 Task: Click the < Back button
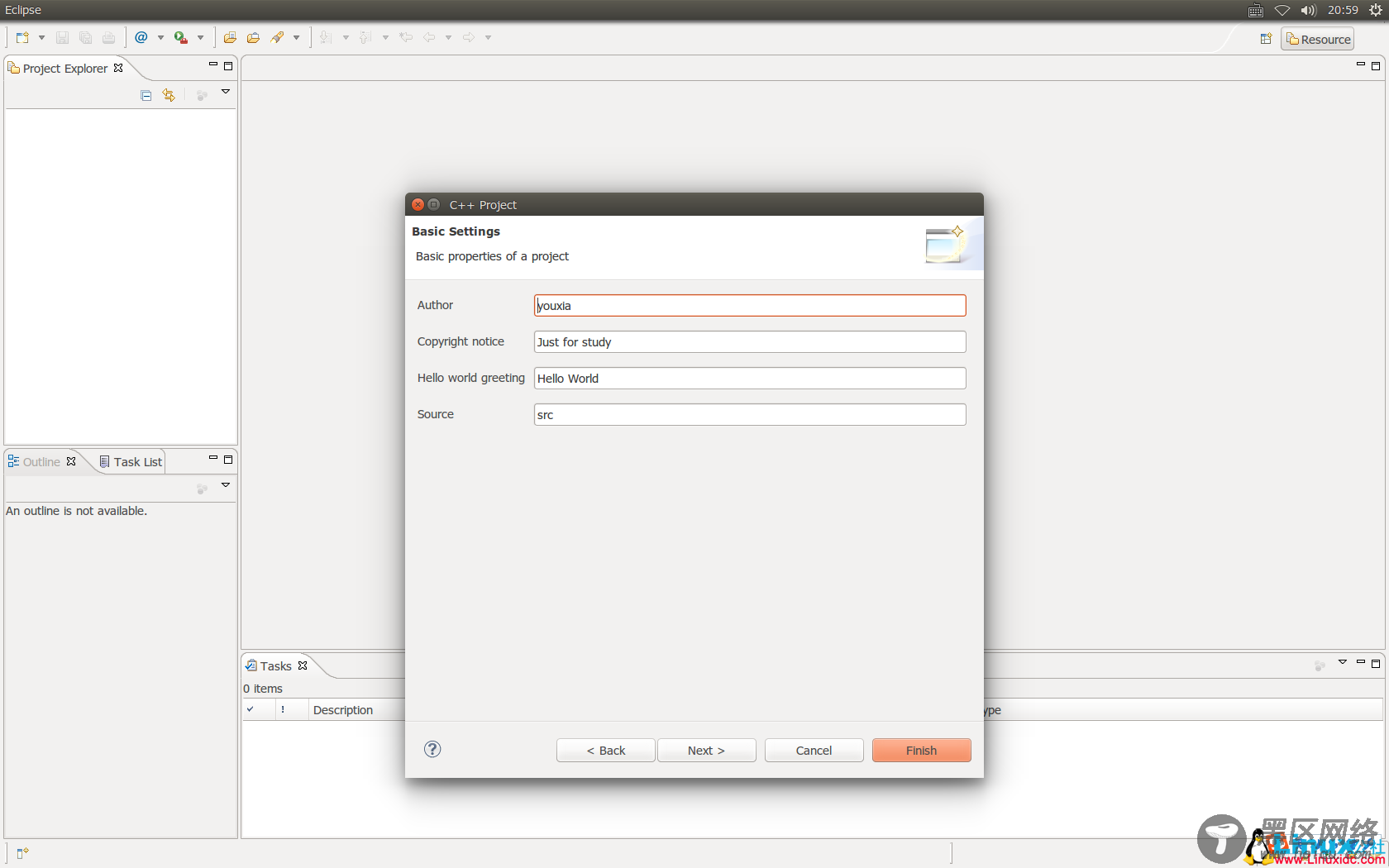click(x=606, y=751)
